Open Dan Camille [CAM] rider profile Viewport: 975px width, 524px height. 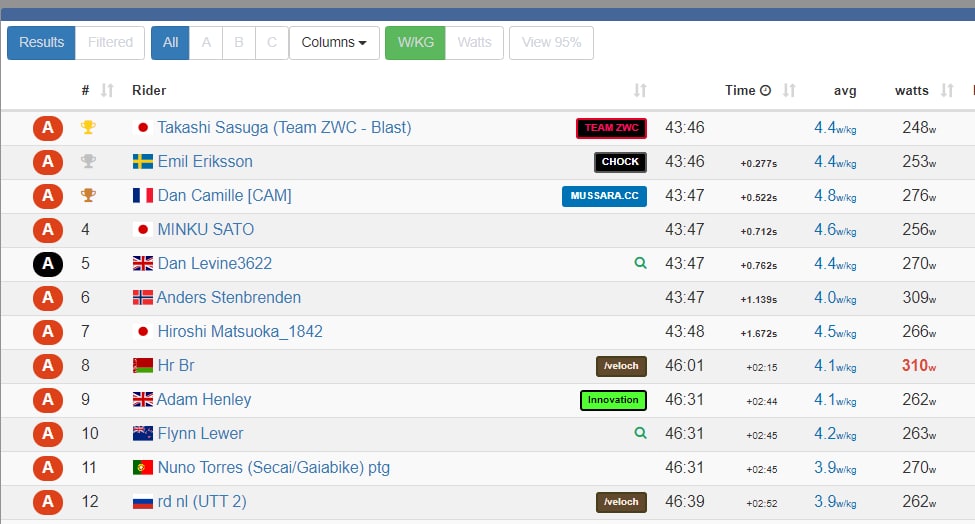click(224, 196)
